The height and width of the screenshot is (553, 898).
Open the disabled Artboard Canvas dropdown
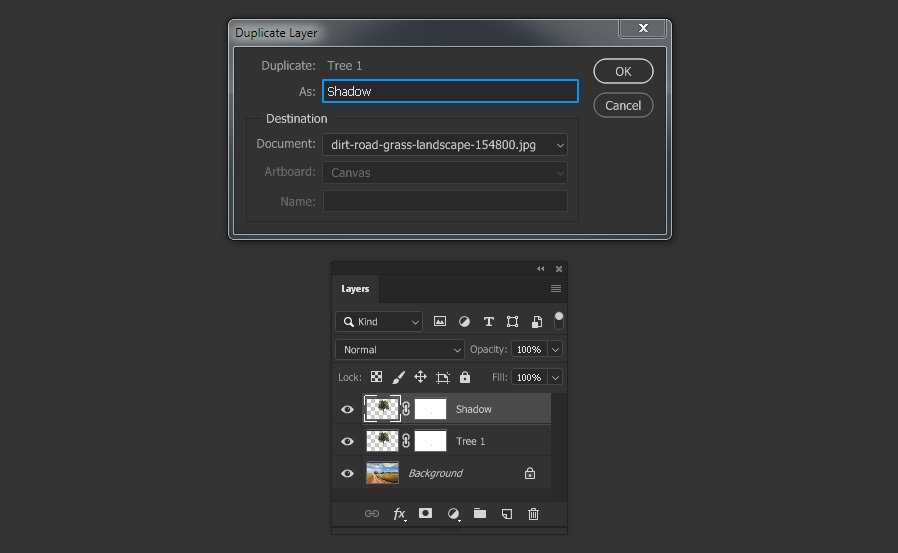click(445, 173)
